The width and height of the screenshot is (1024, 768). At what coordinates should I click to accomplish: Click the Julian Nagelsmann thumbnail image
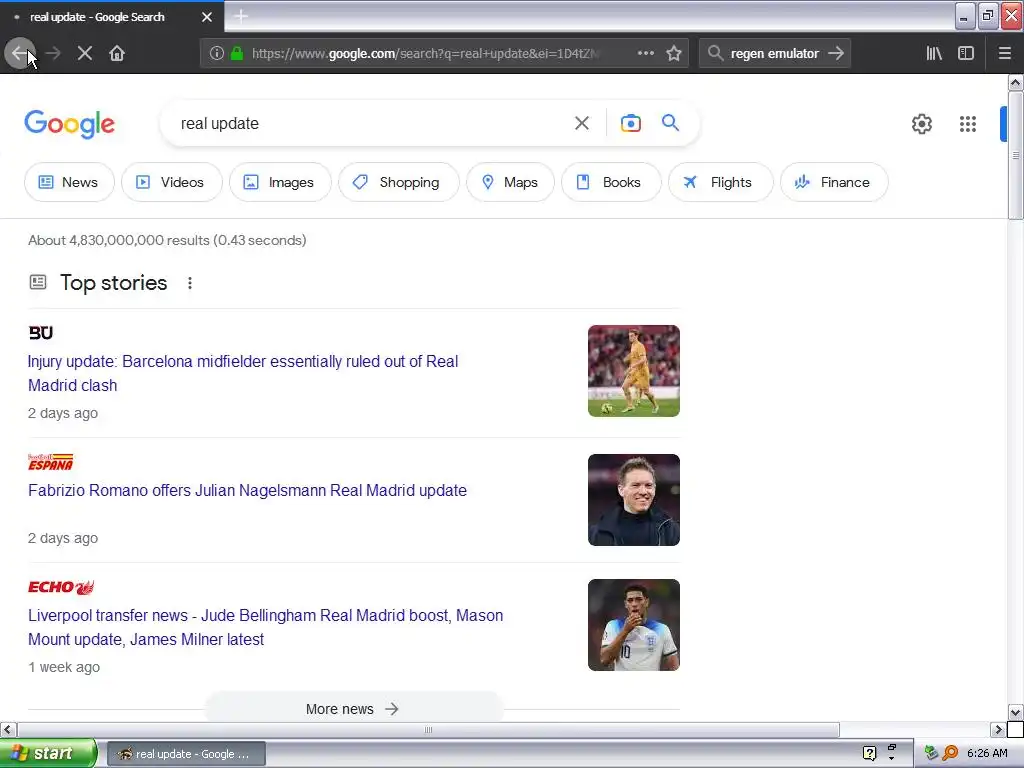click(633, 500)
